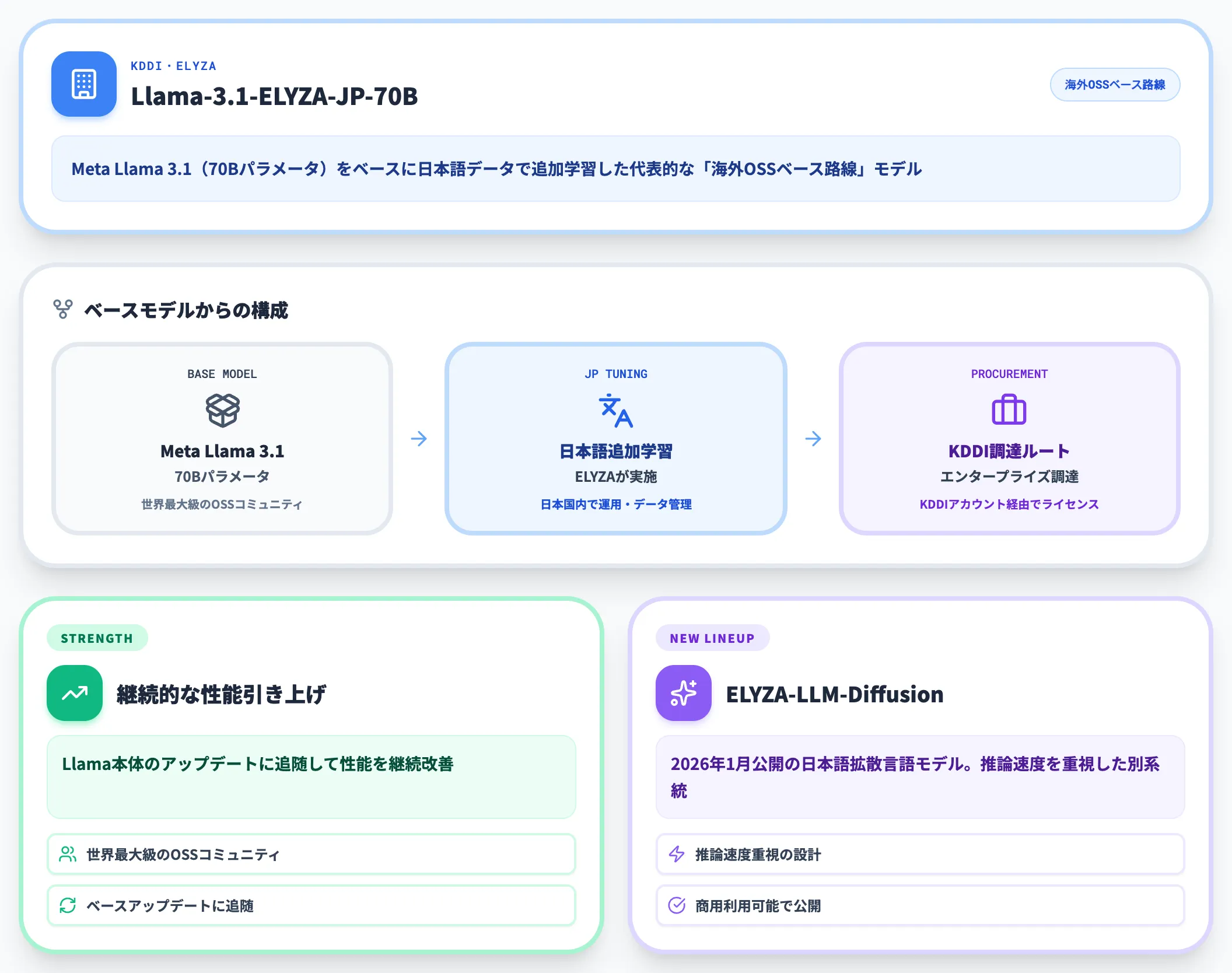
Task: Click the 推論速度重視の設計 list item
Action: pyautogui.click(x=921, y=854)
